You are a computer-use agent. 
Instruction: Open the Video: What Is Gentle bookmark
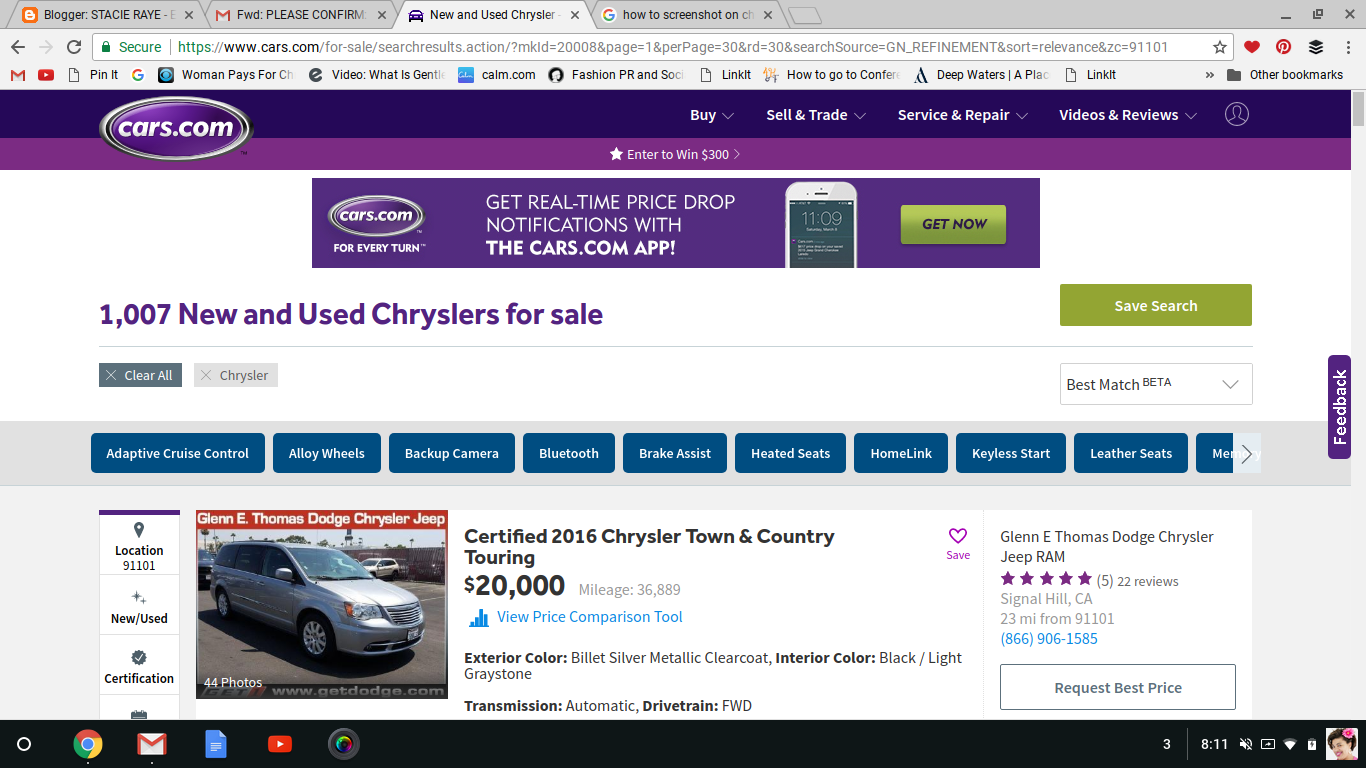click(x=376, y=75)
